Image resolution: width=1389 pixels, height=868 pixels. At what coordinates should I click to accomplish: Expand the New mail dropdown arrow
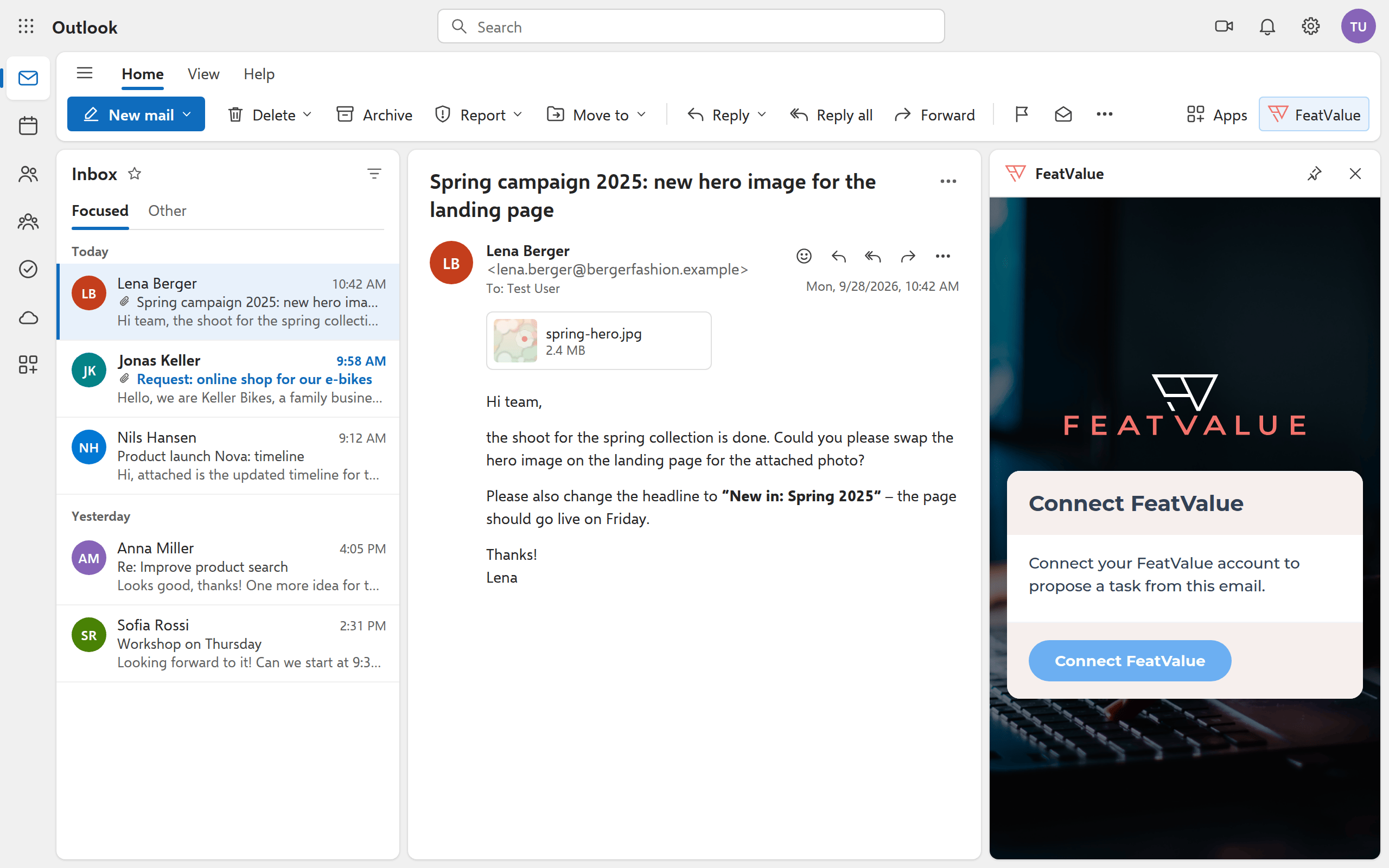[187, 114]
